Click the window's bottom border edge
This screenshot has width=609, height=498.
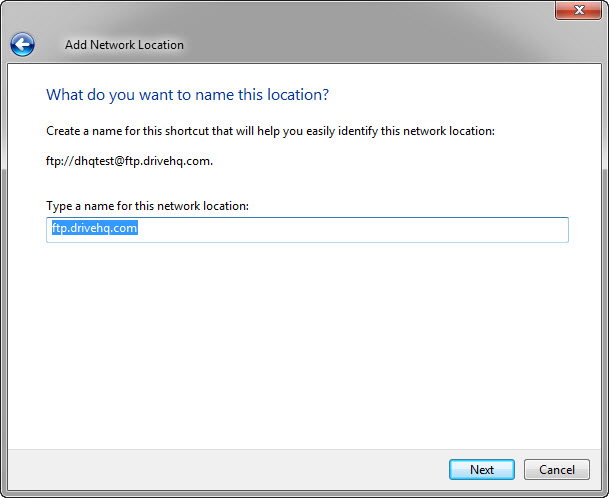300,493
